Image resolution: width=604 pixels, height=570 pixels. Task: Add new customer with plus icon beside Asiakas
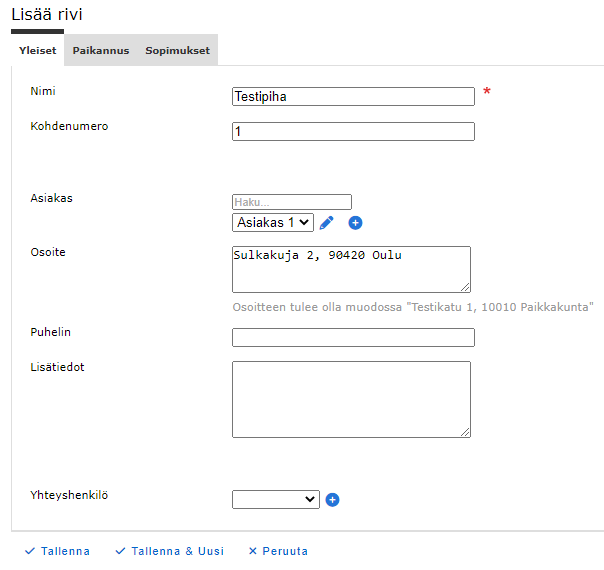tap(355, 222)
